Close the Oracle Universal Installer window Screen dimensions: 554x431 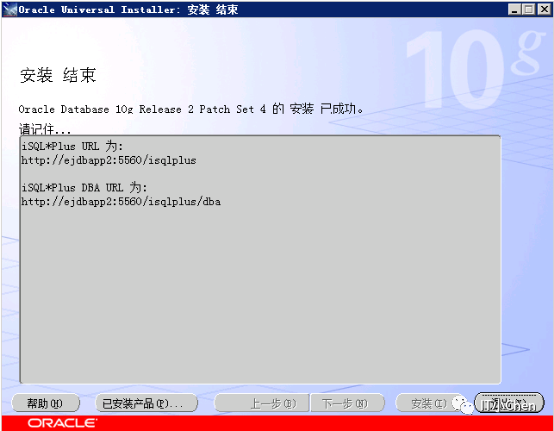coord(544,10)
